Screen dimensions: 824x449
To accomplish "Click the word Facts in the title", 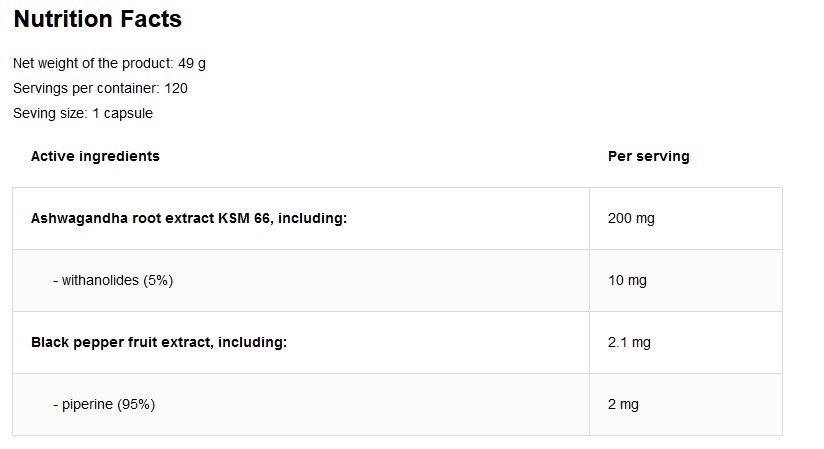I will tap(151, 19).
